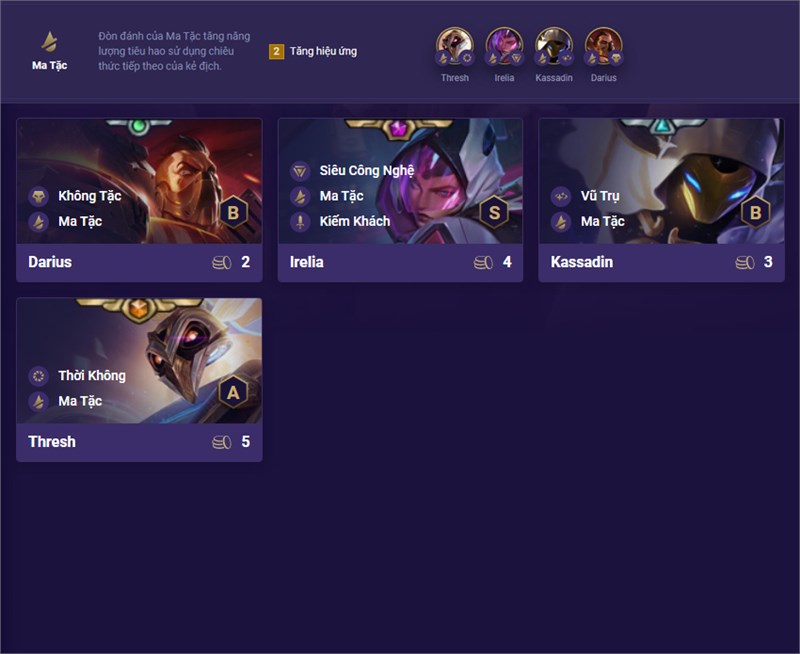Click Siêu Công Nghệ icon on Irelia card

point(300,171)
